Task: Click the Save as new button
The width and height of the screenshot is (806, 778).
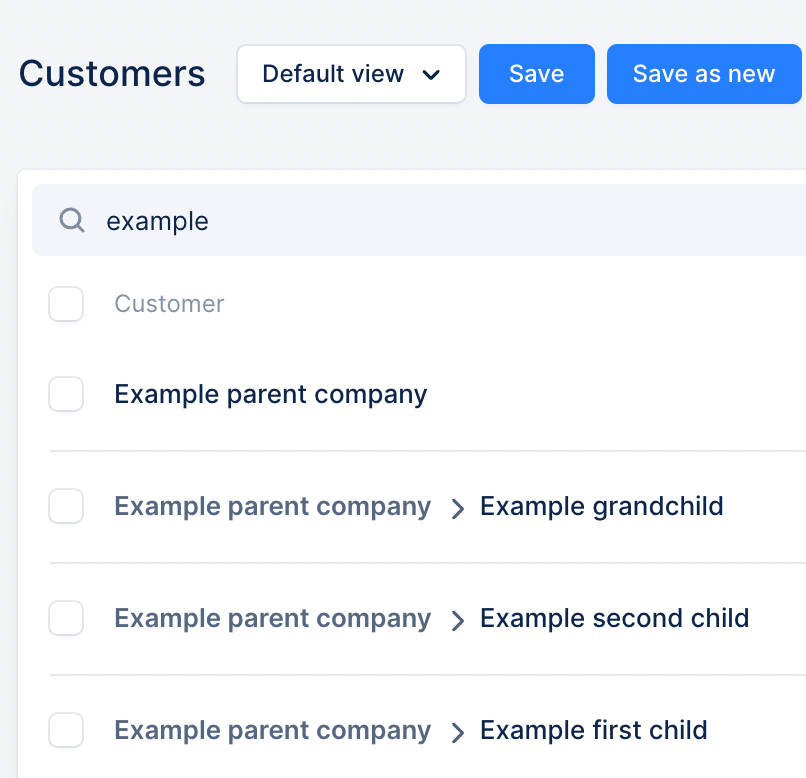Action: click(704, 74)
